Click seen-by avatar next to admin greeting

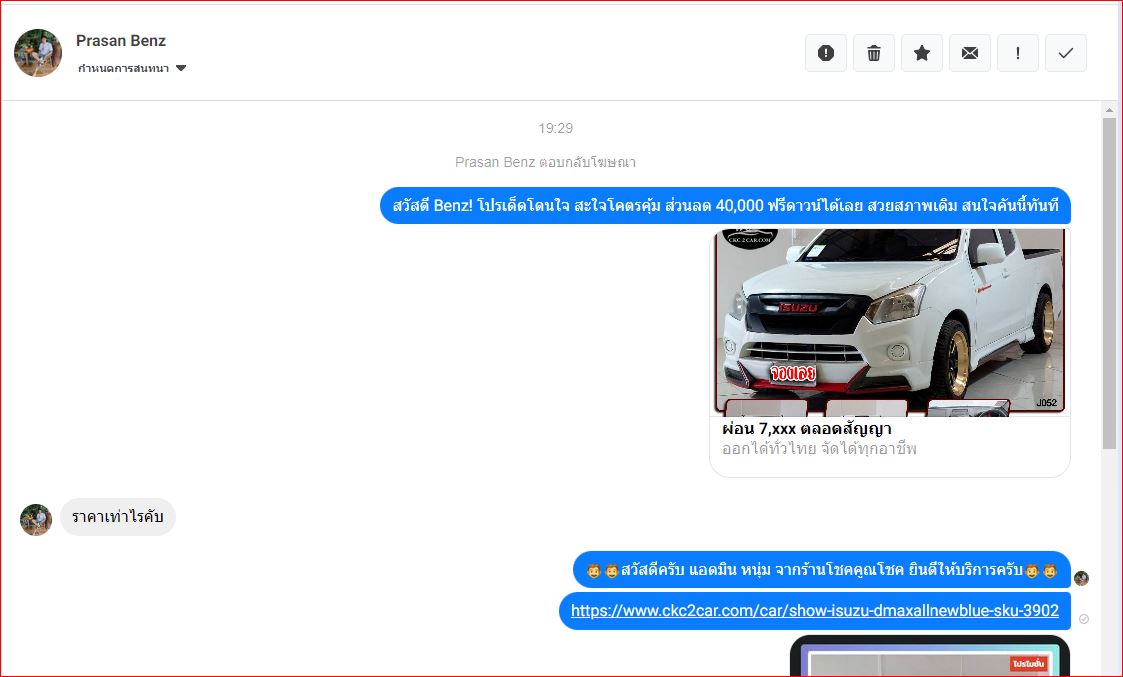1081,578
